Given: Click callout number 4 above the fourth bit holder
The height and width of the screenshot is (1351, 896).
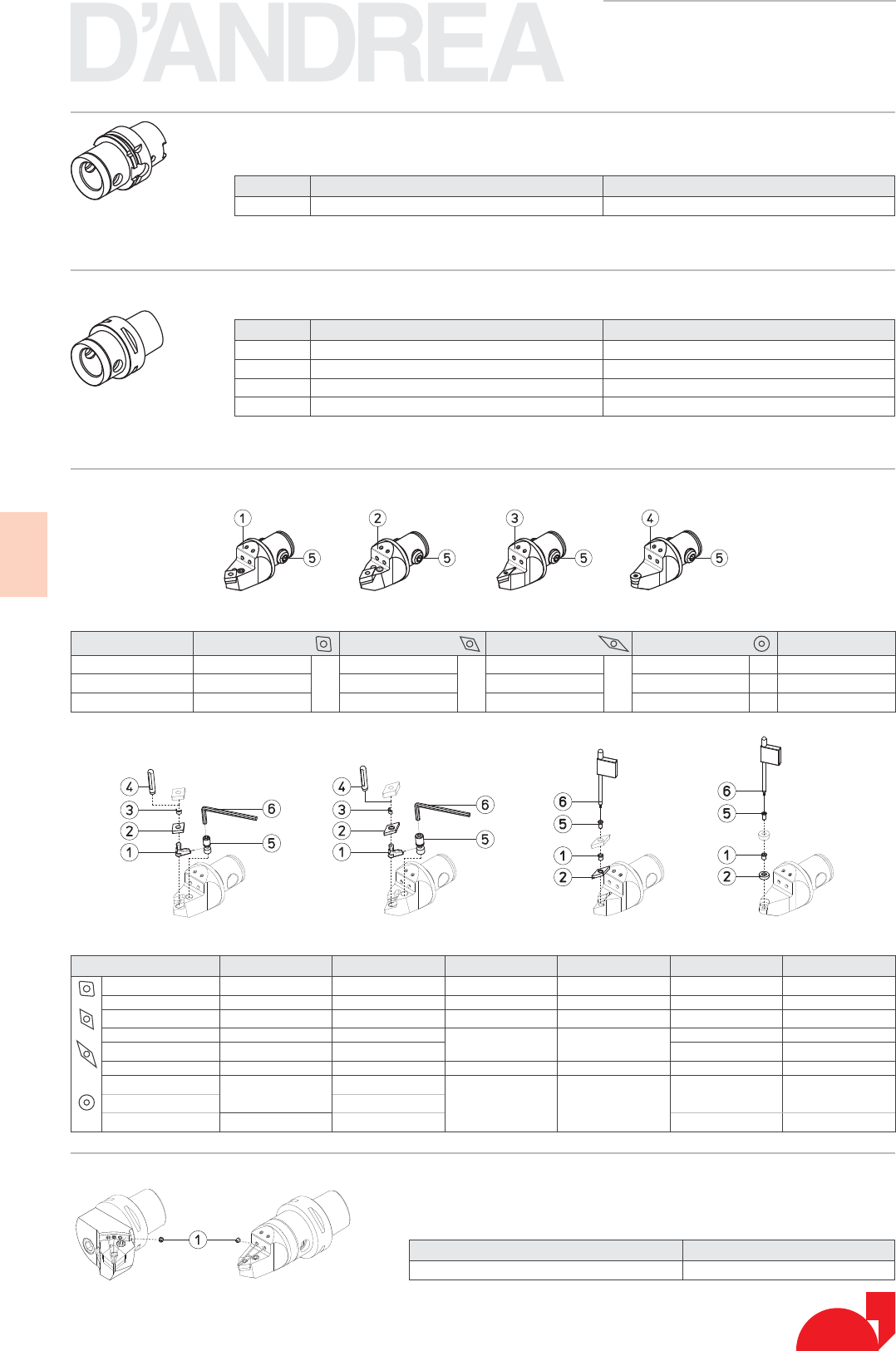Looking at the screenshot, I should 650,518.
